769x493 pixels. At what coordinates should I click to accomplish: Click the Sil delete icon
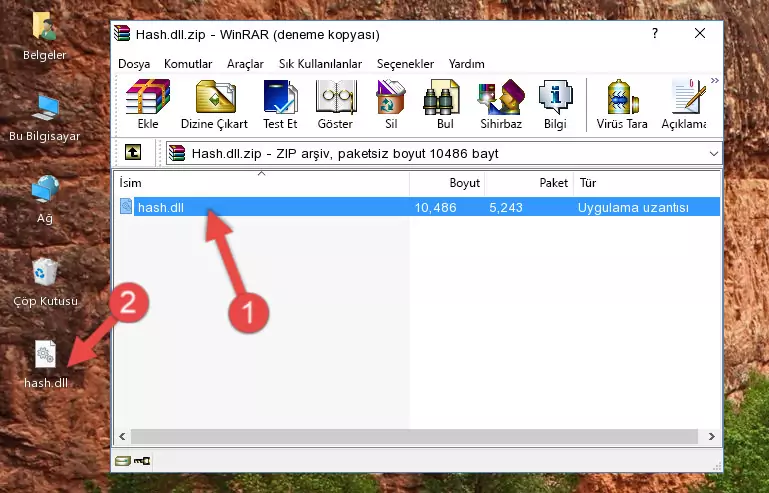[x=391, y=104]
